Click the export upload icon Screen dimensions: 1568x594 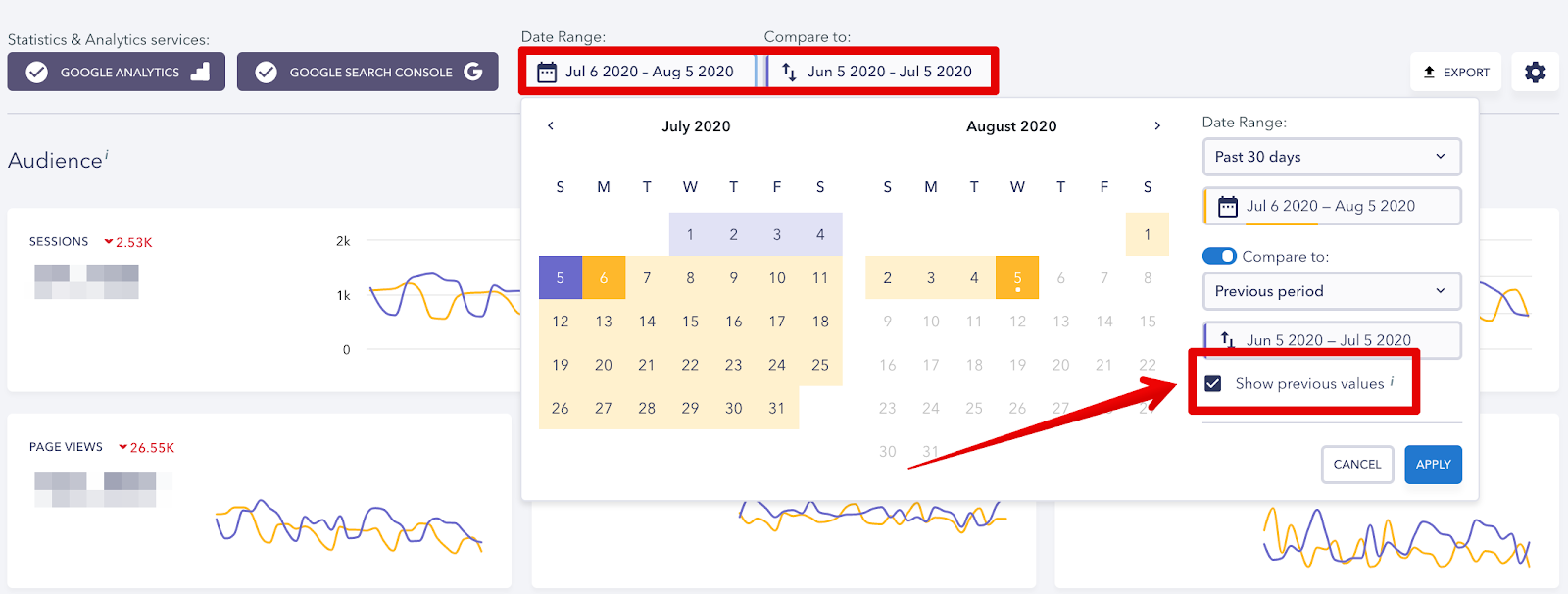1429,72
